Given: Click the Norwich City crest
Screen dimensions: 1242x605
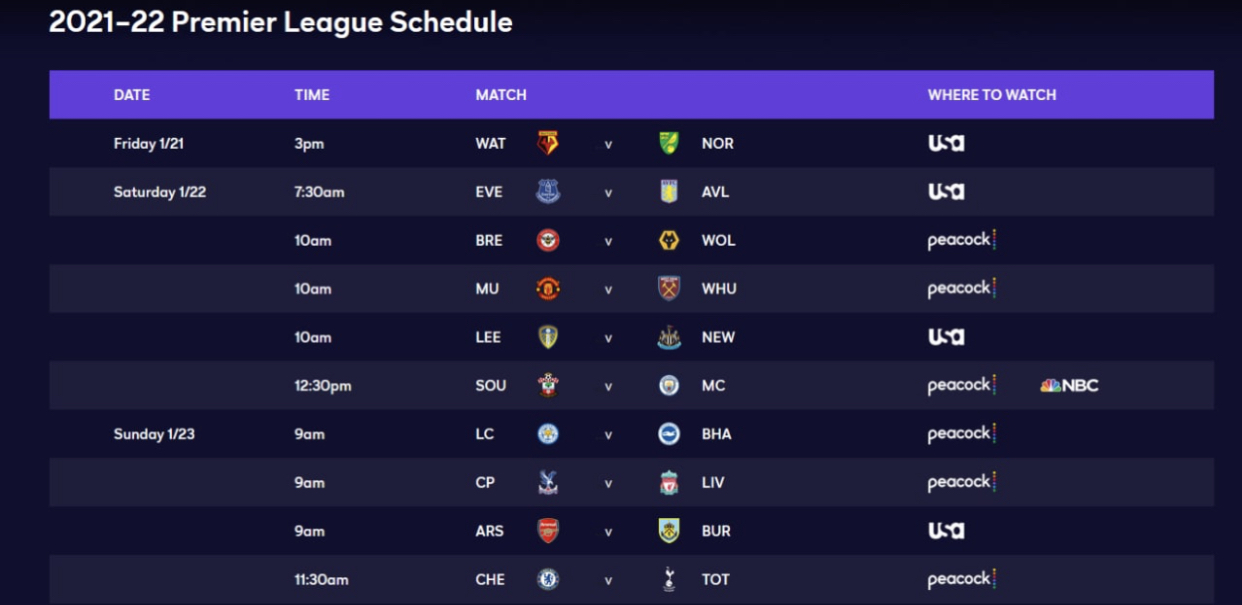Looking at the screenshot, I should tap(669, 143).
